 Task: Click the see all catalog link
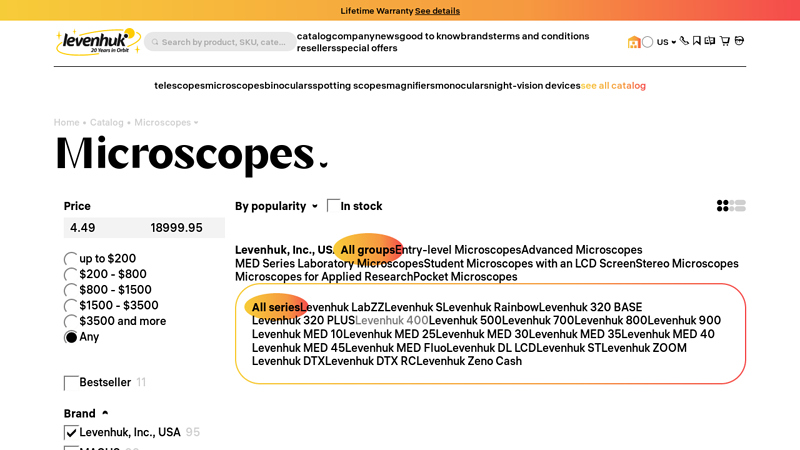coord(613,86)
